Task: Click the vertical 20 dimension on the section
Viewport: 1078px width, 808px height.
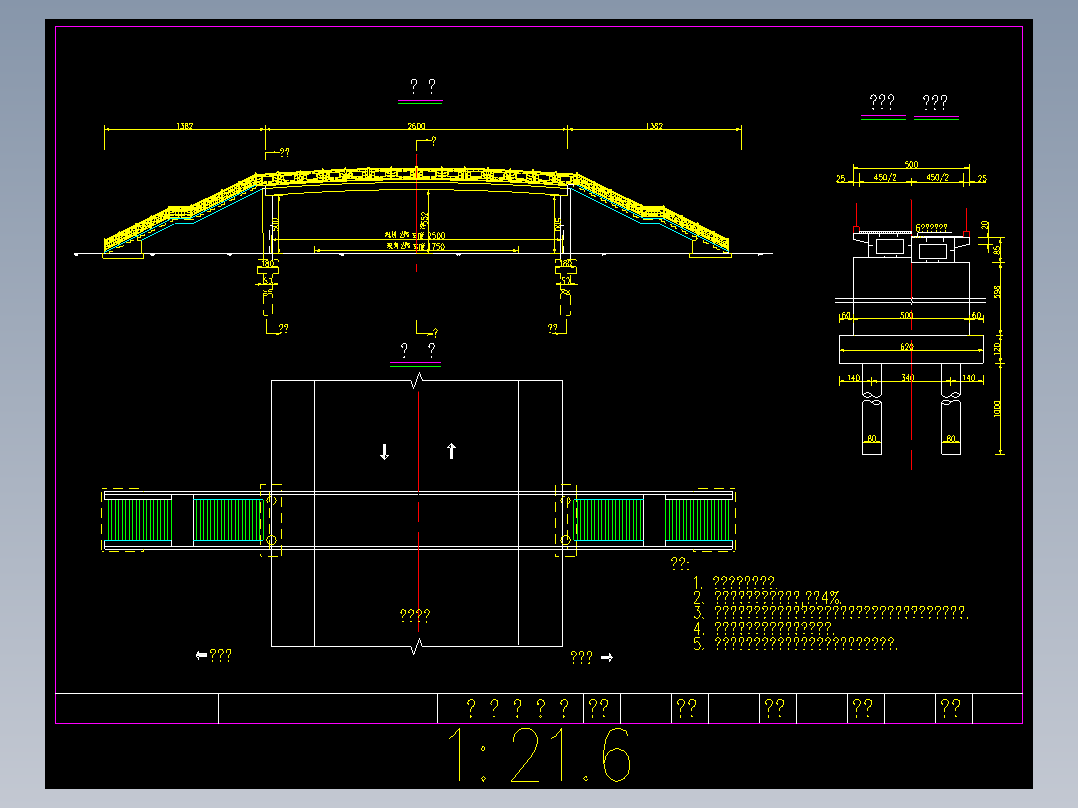Action: tap(986, 226)
